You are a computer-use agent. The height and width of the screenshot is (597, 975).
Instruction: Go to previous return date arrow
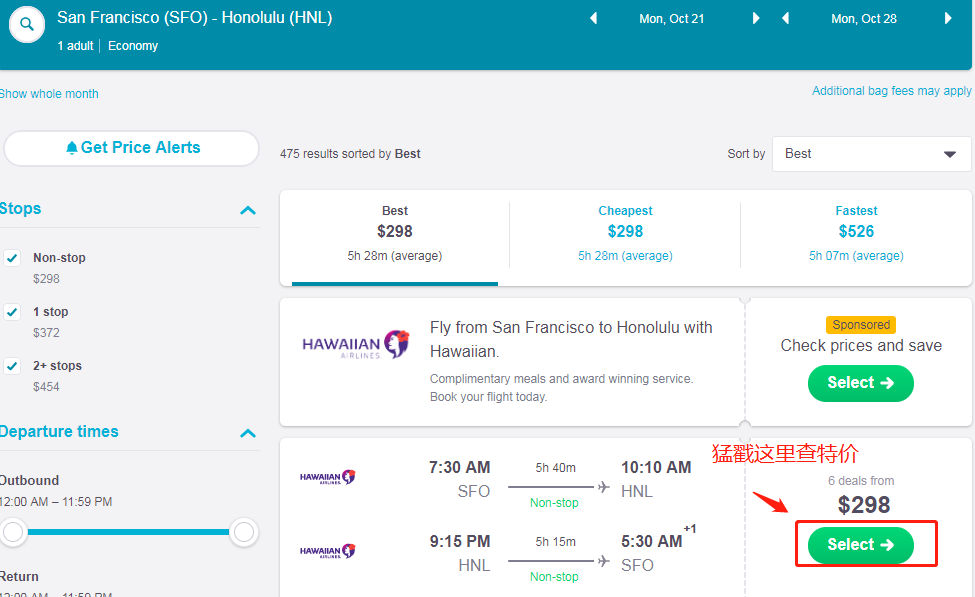[785, 19]
